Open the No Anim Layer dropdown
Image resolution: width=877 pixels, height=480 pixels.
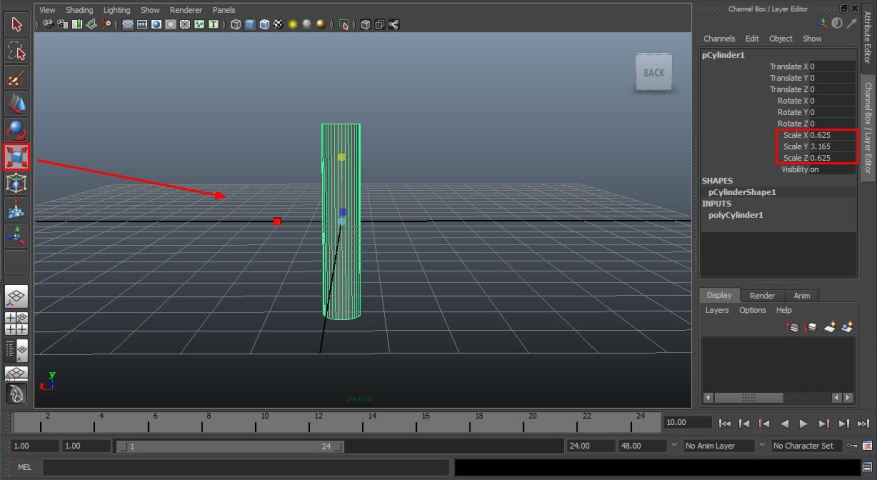coord(718,446)
